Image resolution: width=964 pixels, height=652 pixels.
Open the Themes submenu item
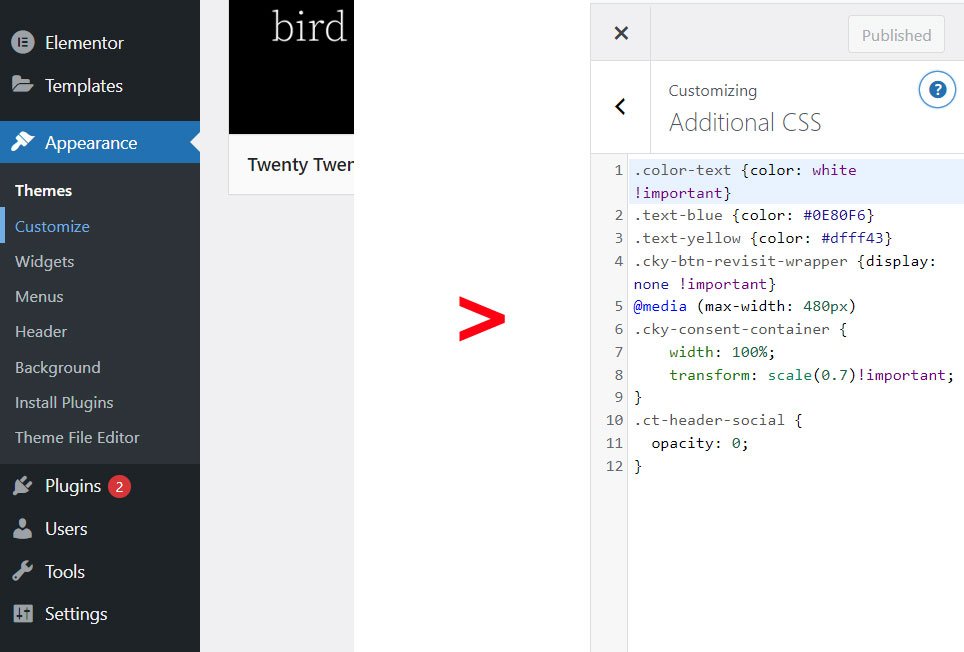pos(43,190)
